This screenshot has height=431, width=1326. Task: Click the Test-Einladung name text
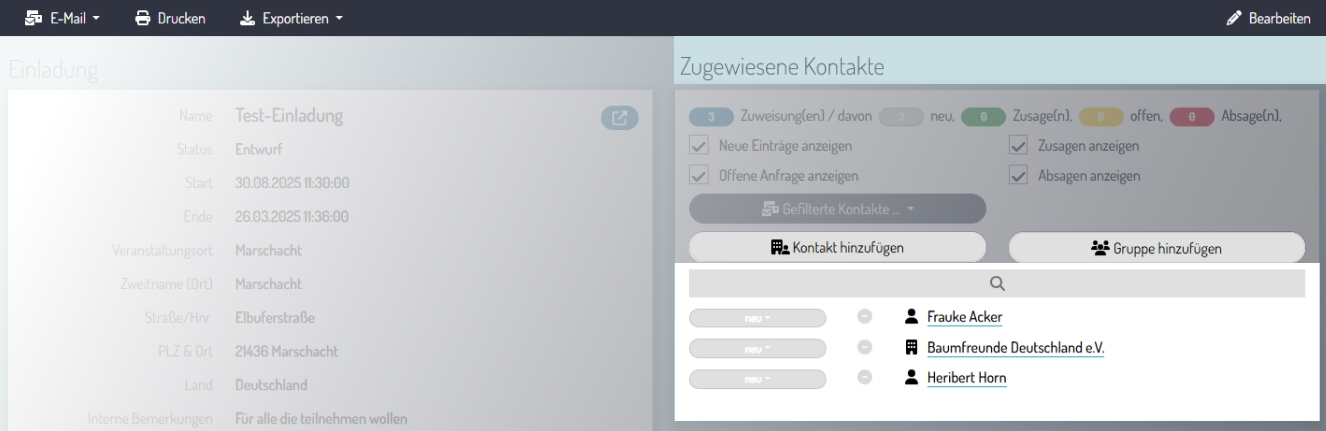click(289, 116)
